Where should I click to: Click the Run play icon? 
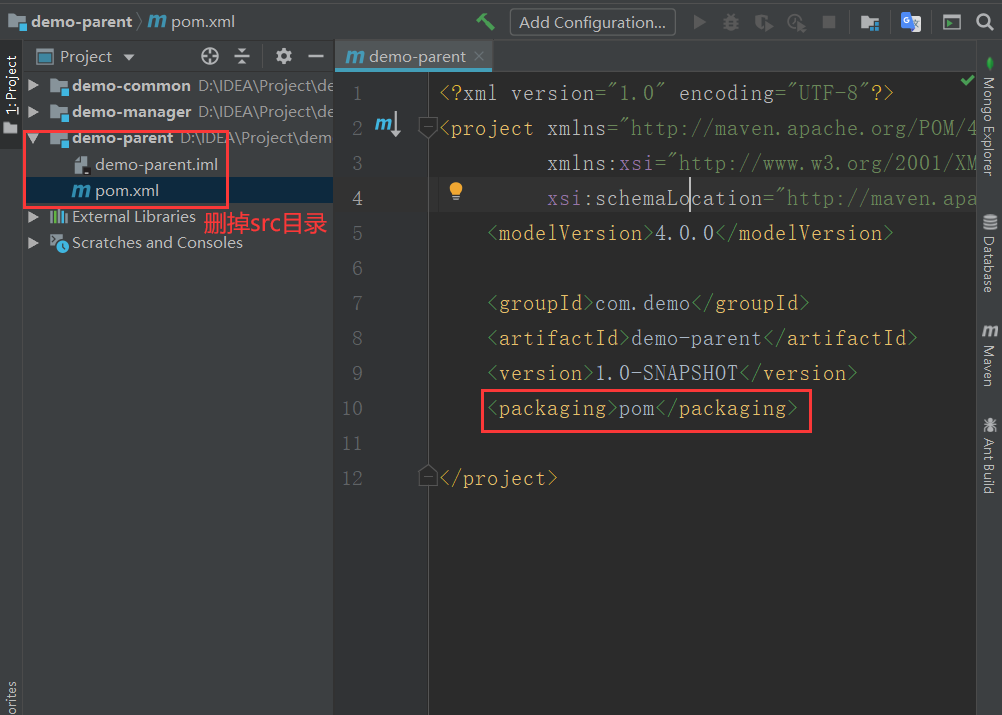pos(700,22)
